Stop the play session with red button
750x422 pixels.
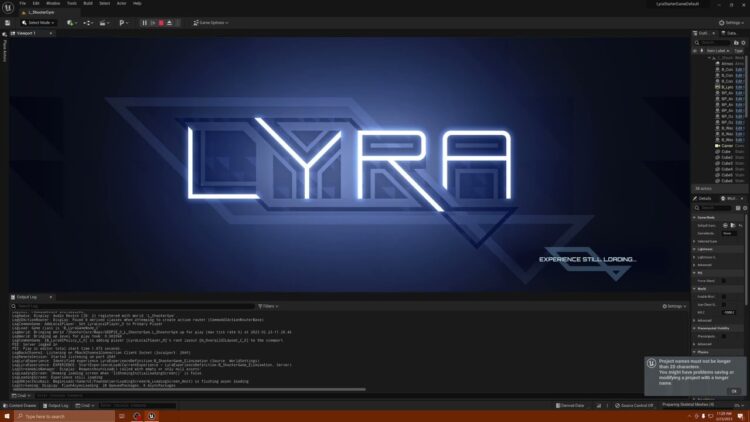point(161,22)
